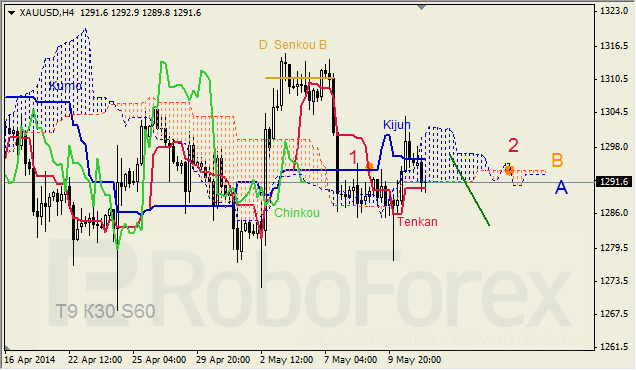The image size is (636, 370).
Task: Click the 1273.5 price axis label
Action: 614,280
